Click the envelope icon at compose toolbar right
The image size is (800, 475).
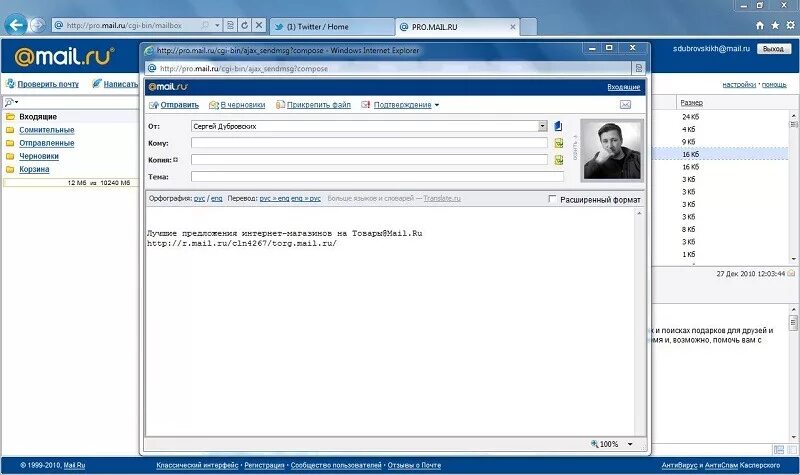pyautogui.click(x=626, y=105)
